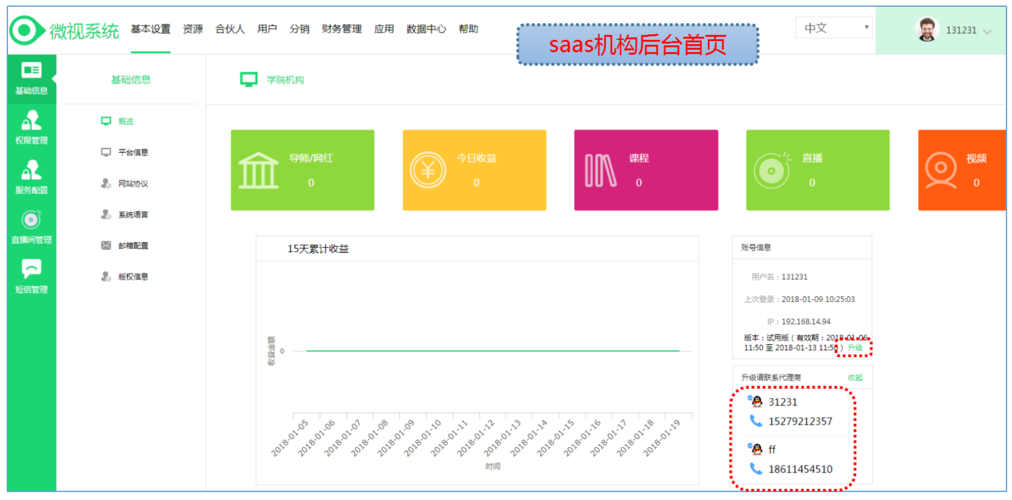Click the 今日收益 yen coin icon
The width and height of the screenshot is (1012, 500).
click(430, 171)
